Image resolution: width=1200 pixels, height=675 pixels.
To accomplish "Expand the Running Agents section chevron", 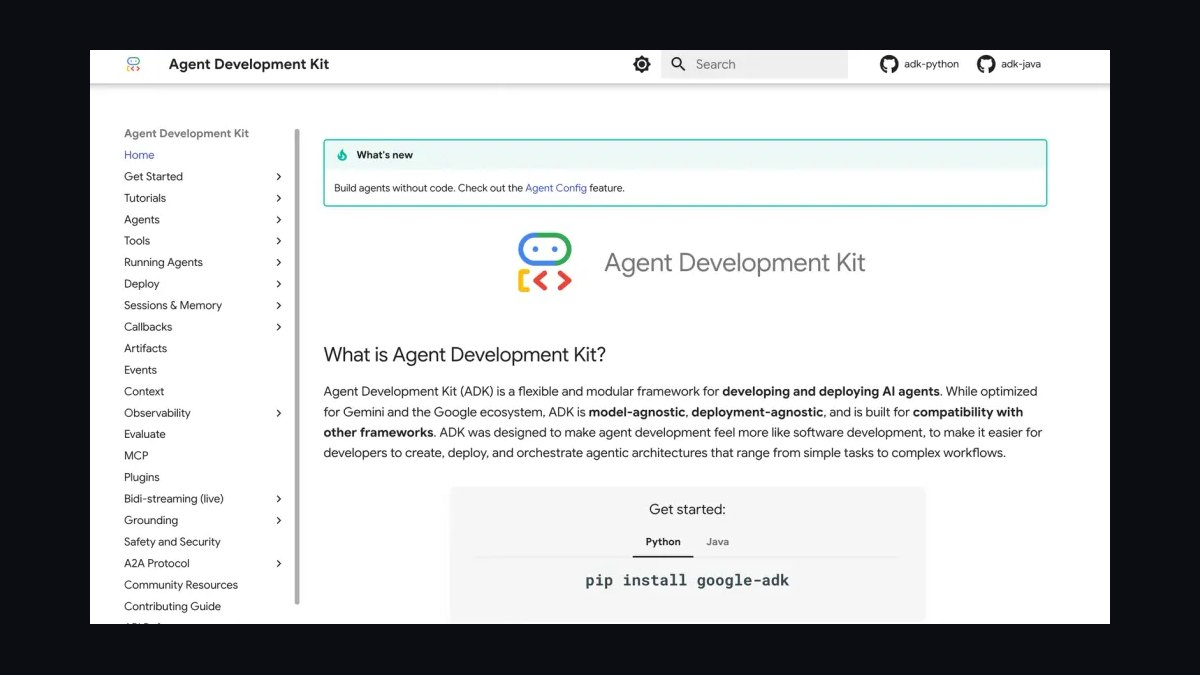I will (278, 263).
